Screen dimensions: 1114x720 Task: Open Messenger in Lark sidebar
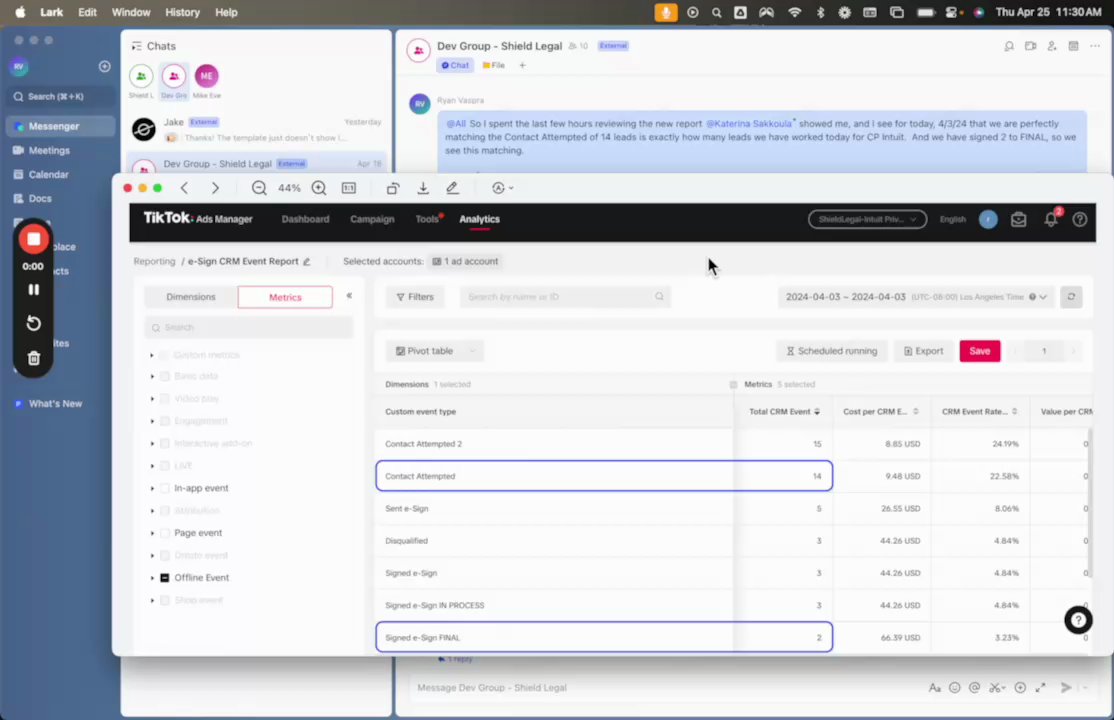(60, 127)
